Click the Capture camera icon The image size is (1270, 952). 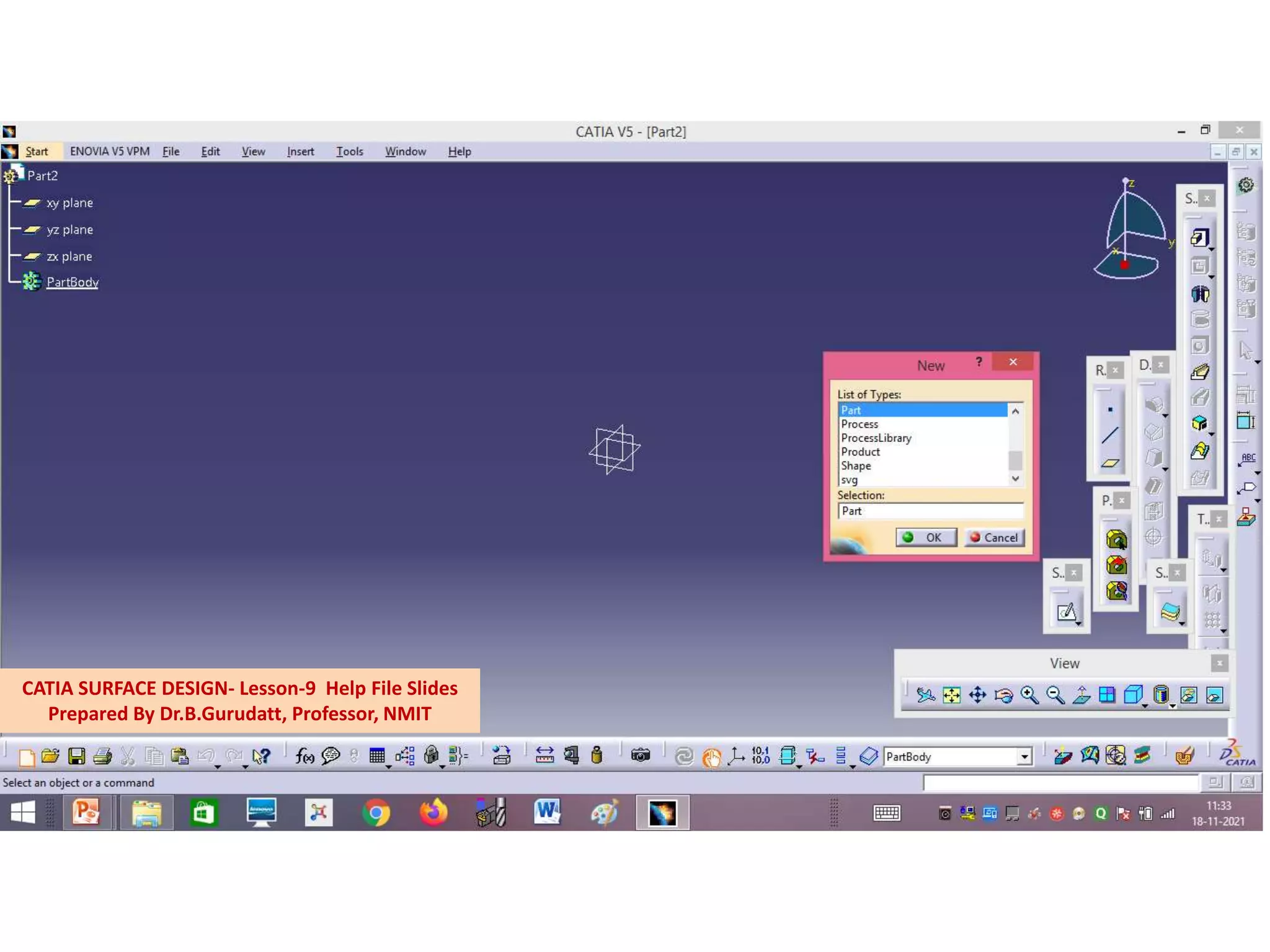[640, 756]
